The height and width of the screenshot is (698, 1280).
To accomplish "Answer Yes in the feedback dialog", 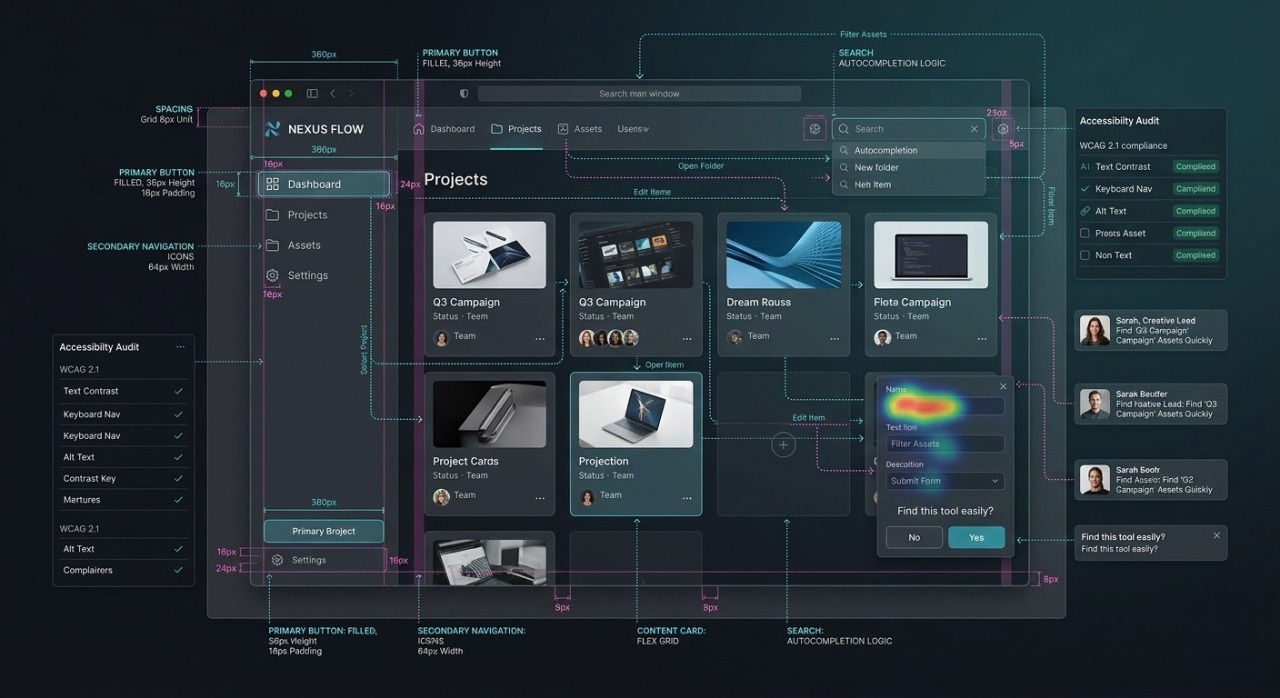I will click(976, 537).
